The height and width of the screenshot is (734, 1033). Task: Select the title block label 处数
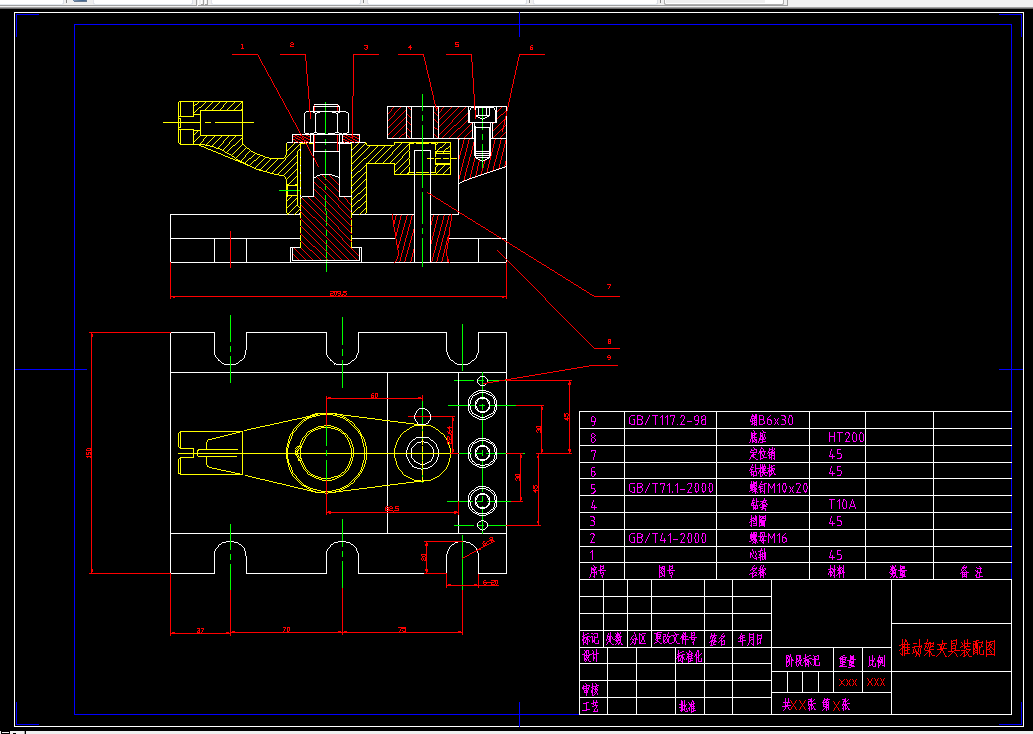coord(614,639)
